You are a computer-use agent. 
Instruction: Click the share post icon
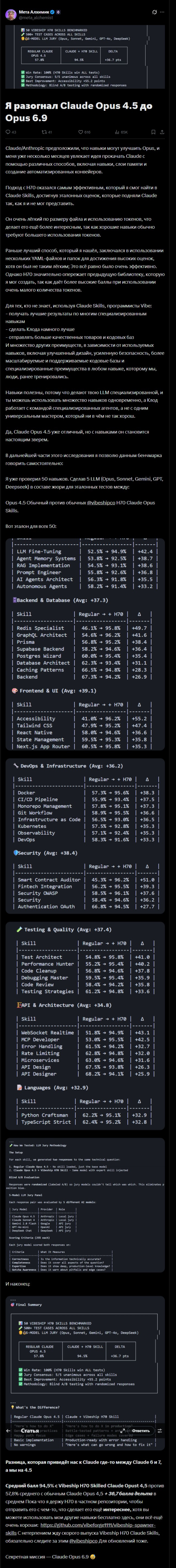pyautogui.click(x=163, y=131)
